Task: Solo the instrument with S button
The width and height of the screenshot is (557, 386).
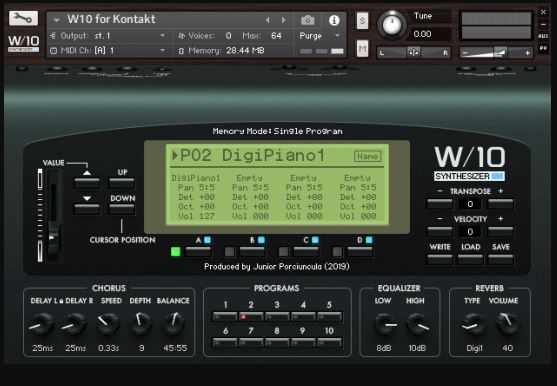Action: [x=362, y=21]
